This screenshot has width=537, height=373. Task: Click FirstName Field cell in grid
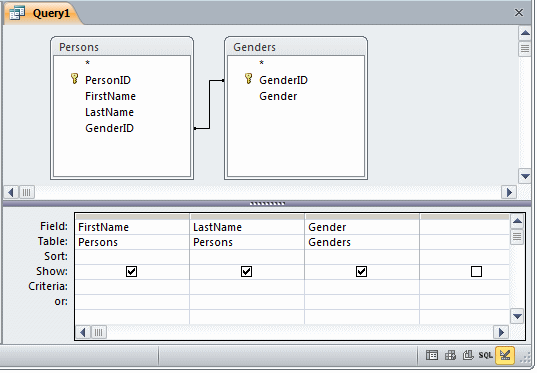click(x=132, y=227)
